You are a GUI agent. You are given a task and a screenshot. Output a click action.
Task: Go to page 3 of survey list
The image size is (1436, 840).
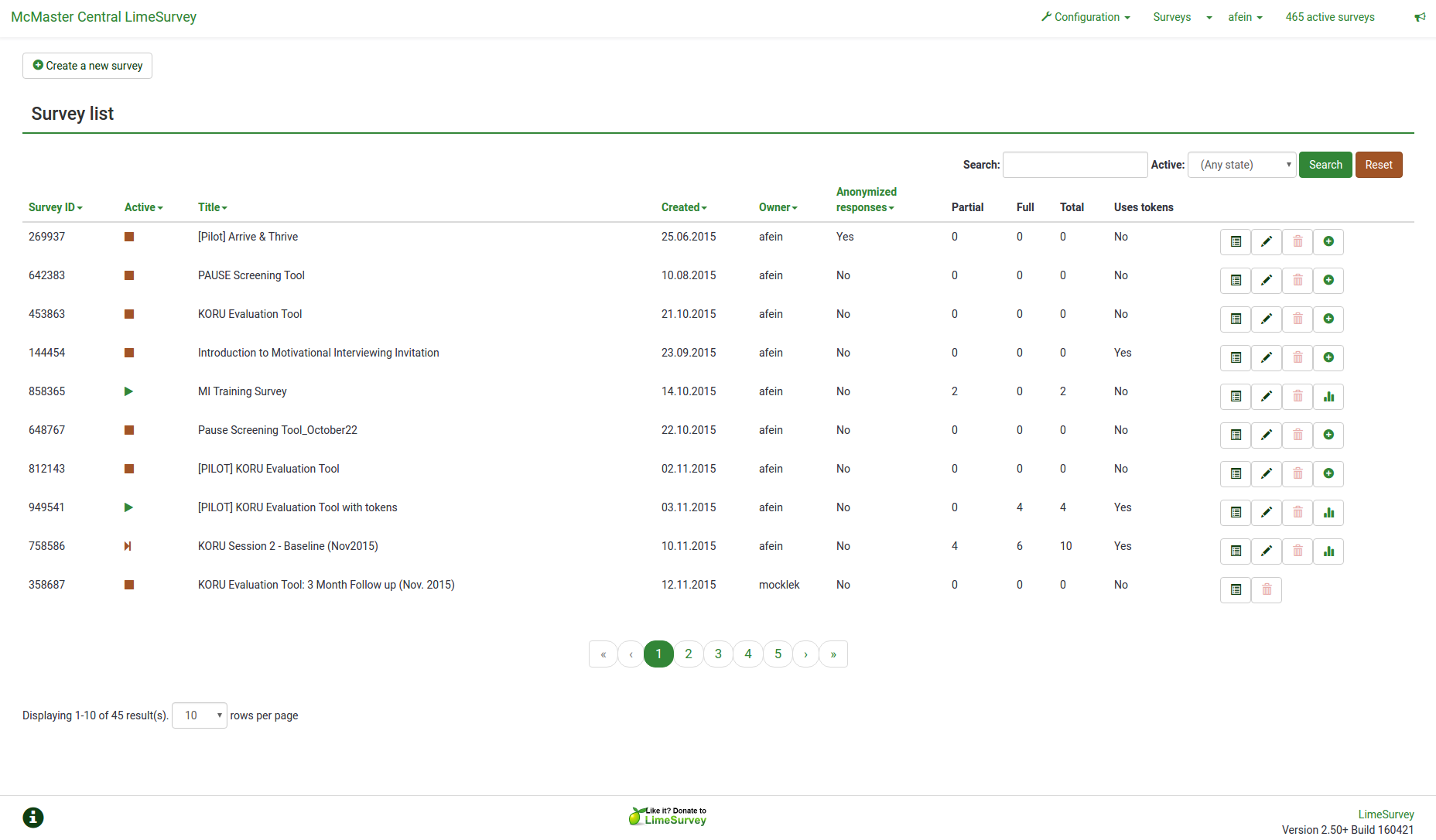[718, 654]
